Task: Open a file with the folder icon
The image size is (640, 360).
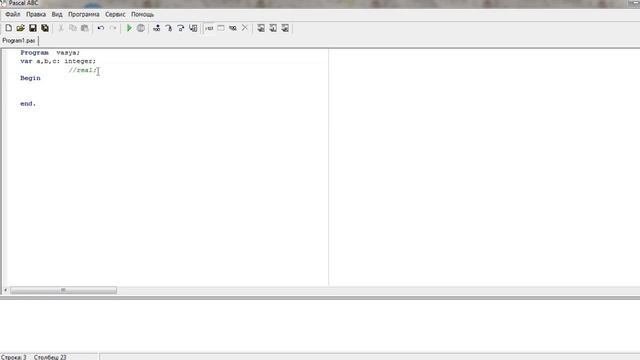Action: (x=20, y=28)
